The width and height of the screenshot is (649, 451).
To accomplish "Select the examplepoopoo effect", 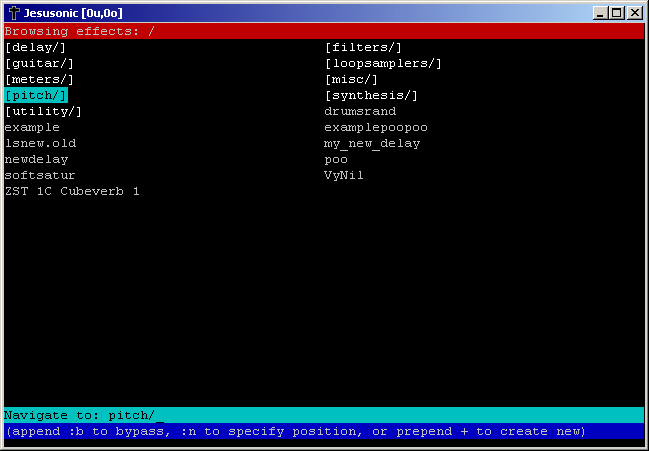I will [x=376, y=127].
